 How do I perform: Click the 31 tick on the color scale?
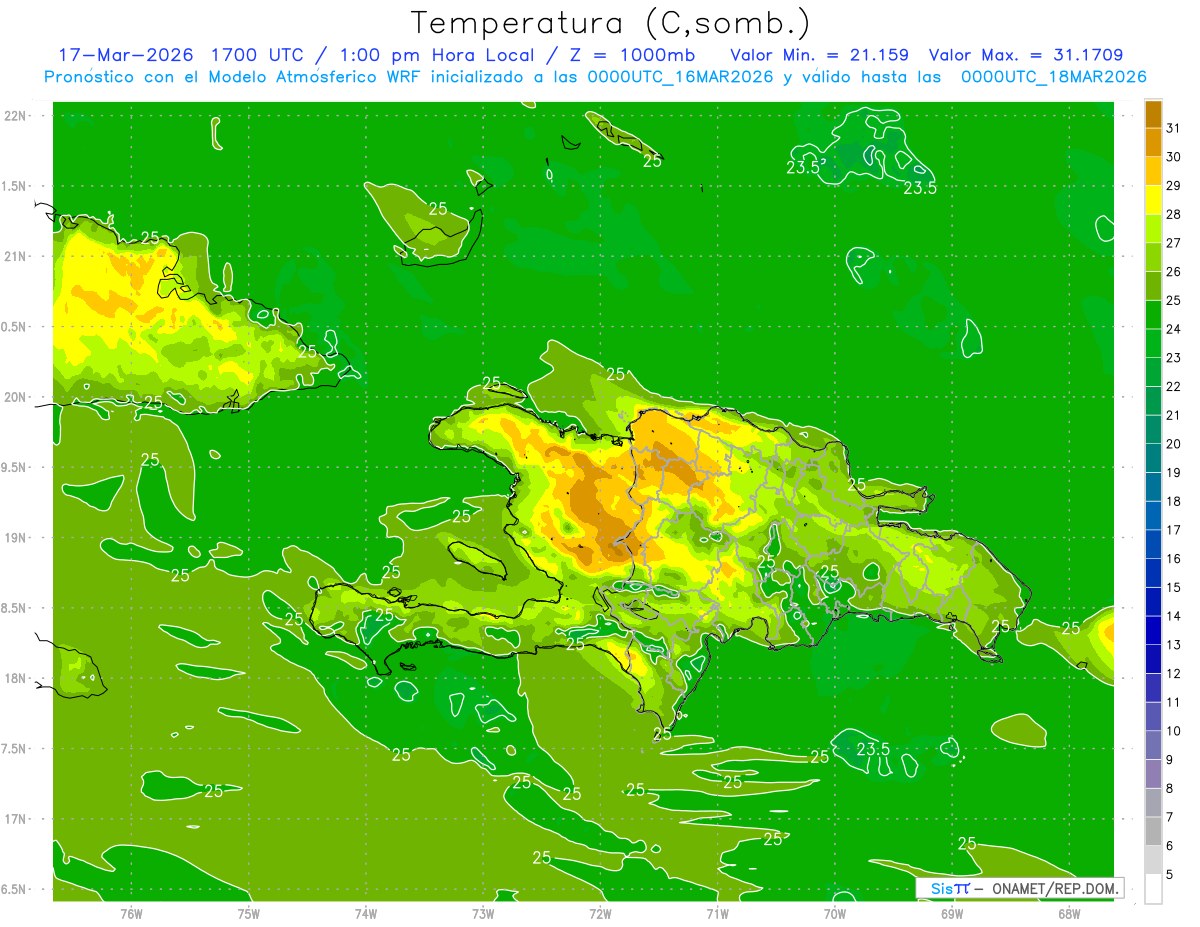[x=1173, y=128]
